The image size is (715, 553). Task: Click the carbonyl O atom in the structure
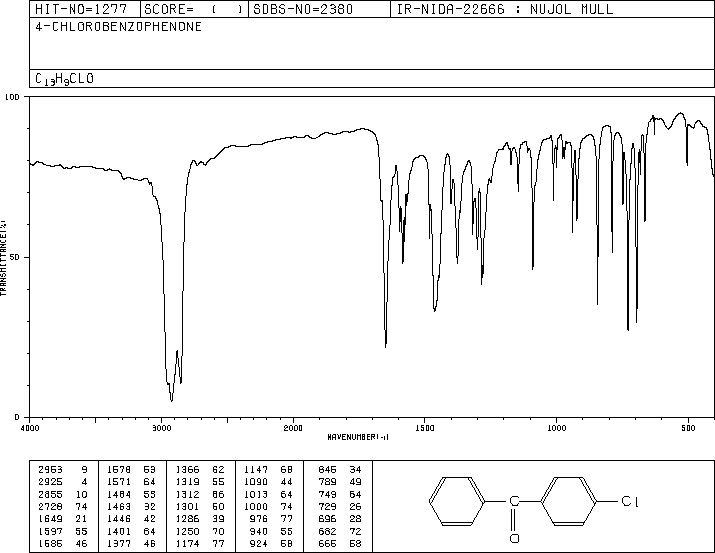tap(514, 538)
